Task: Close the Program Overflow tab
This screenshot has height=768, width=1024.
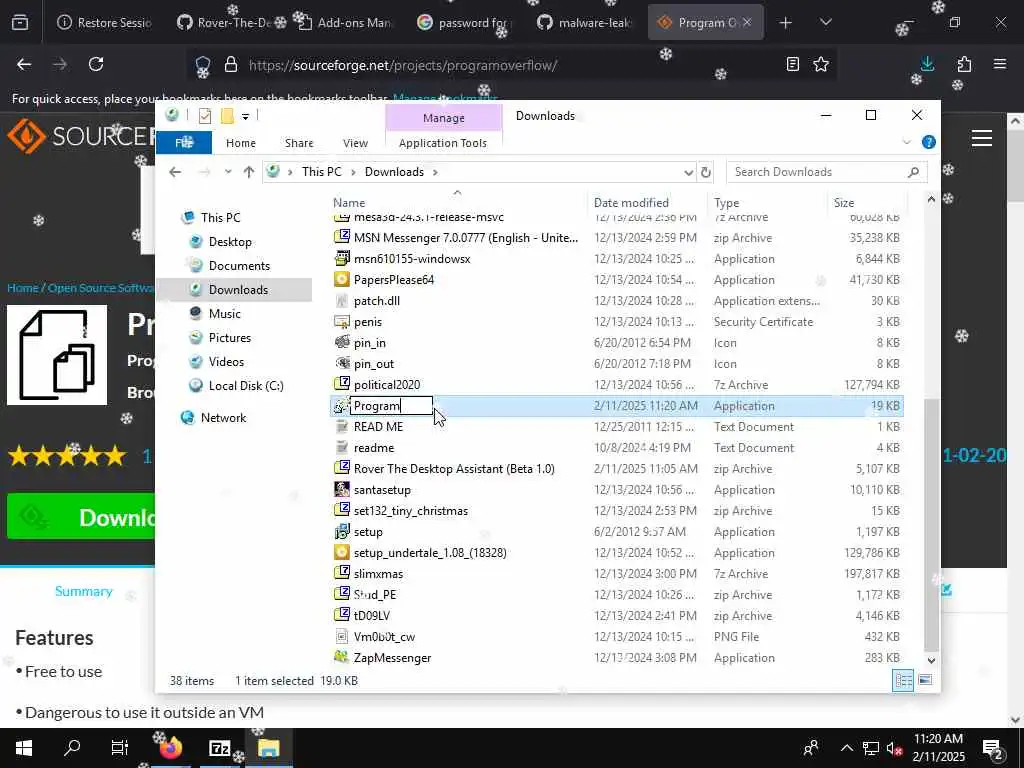Action: pyautogui.click(x=747, y=23)
